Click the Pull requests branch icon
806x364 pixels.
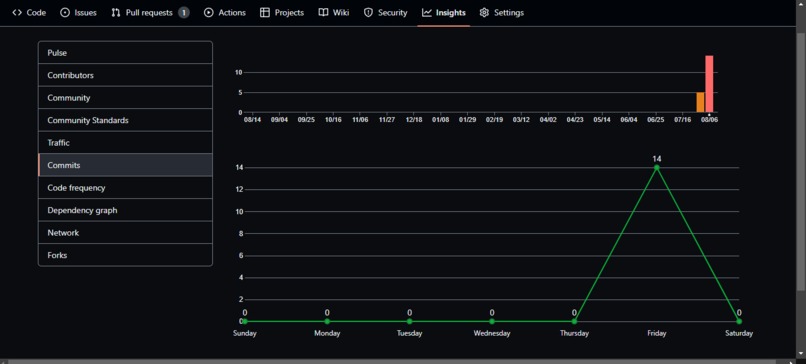click(116, 13)
